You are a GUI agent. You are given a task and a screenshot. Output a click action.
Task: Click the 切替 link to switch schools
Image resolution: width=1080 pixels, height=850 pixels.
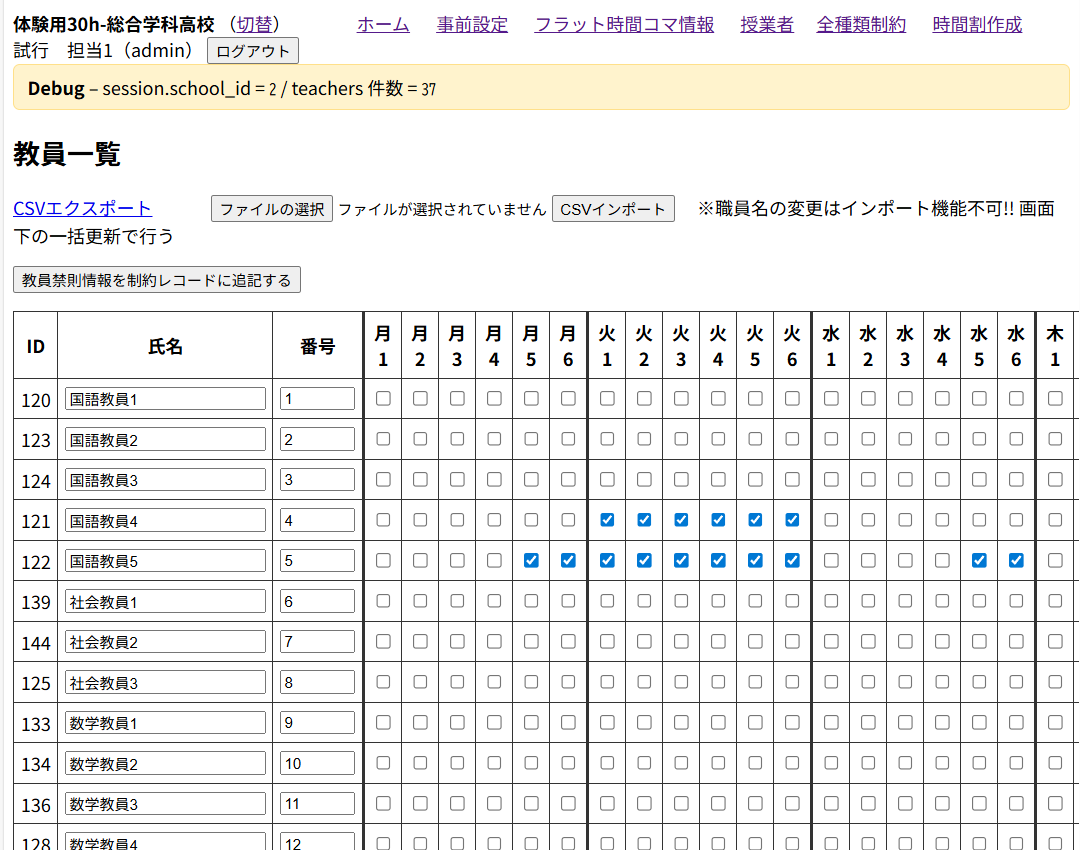[x=255, y=25]
